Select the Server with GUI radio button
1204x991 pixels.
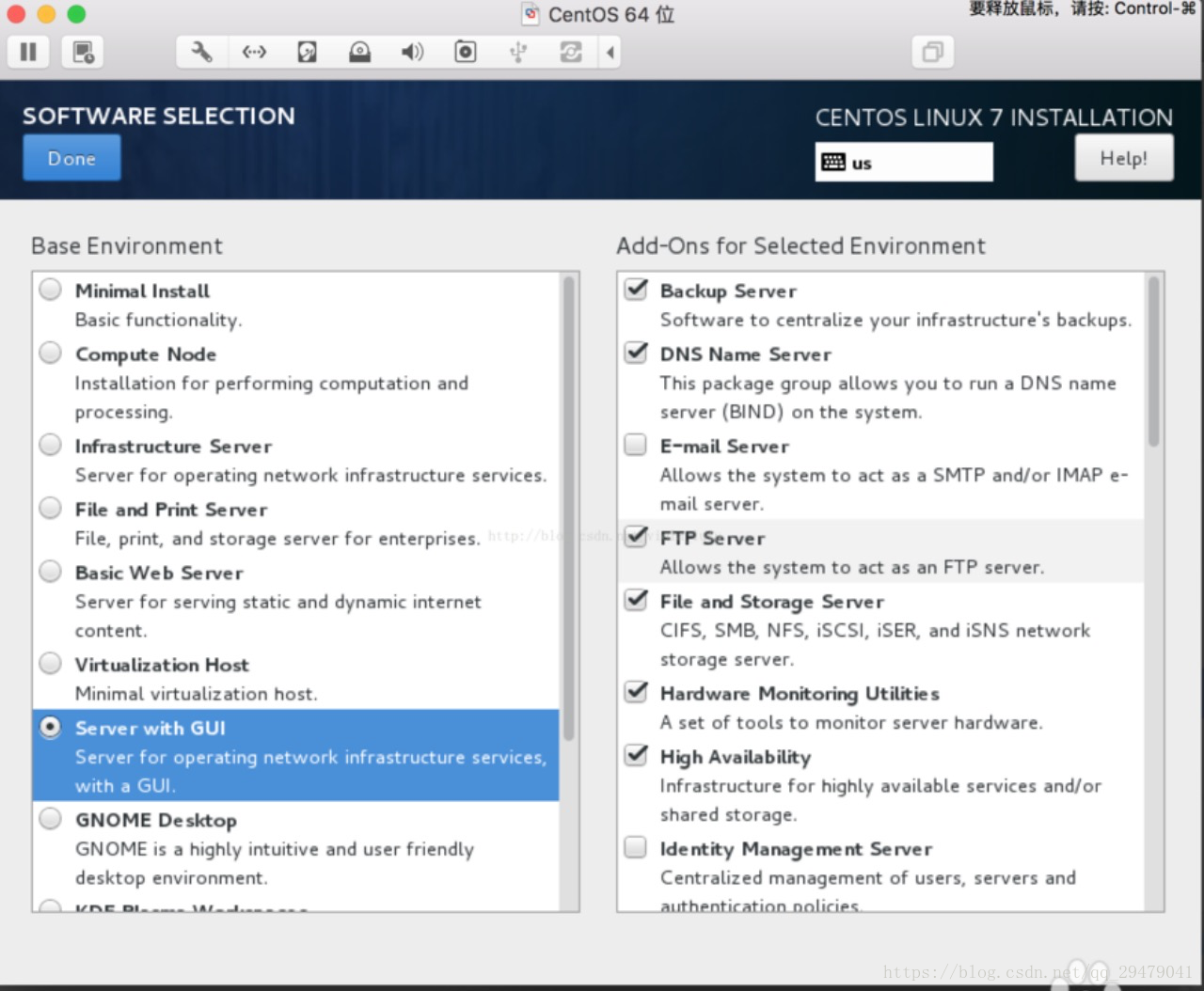(x=51, y=727)
